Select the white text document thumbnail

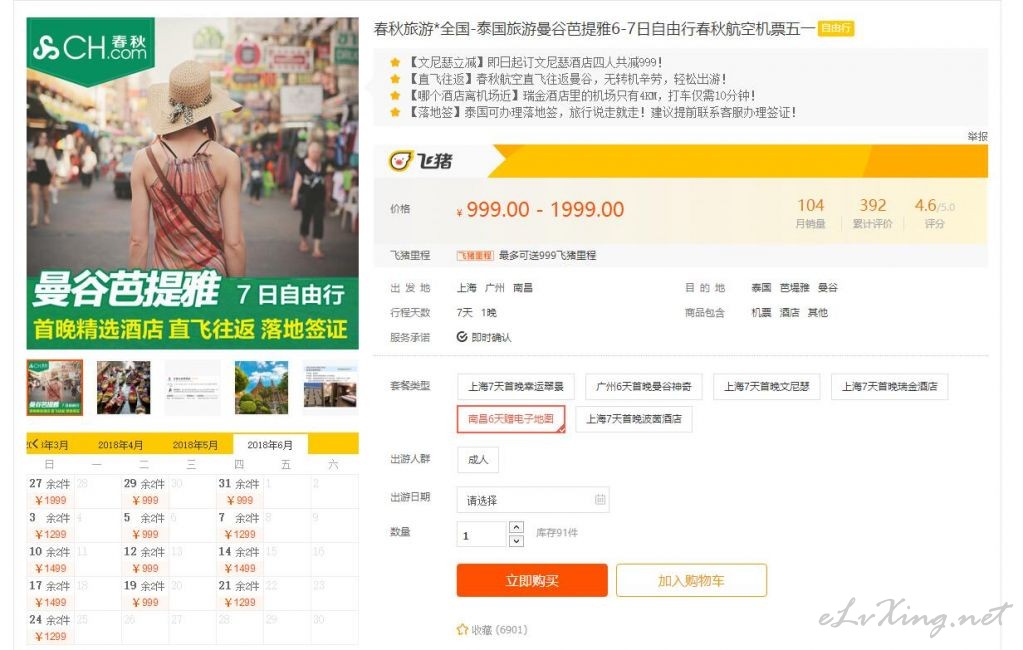[x=192, y=387]
